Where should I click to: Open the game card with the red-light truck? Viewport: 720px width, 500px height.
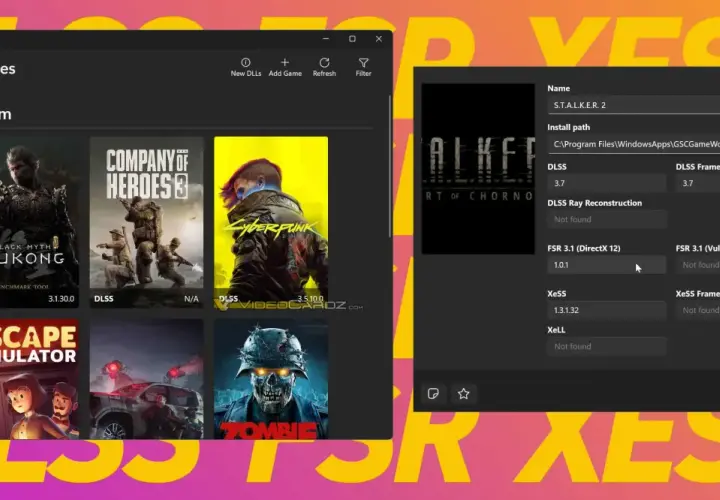146,379
